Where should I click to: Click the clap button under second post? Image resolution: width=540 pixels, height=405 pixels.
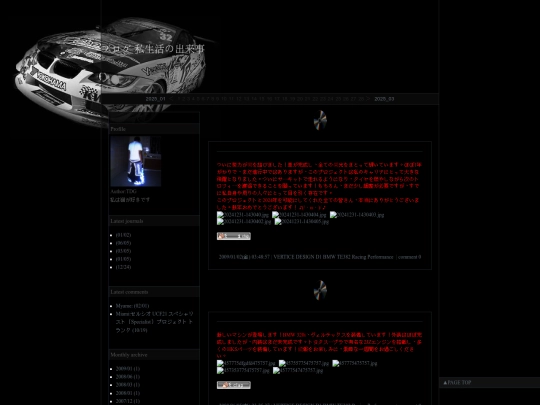pos(233,385)
